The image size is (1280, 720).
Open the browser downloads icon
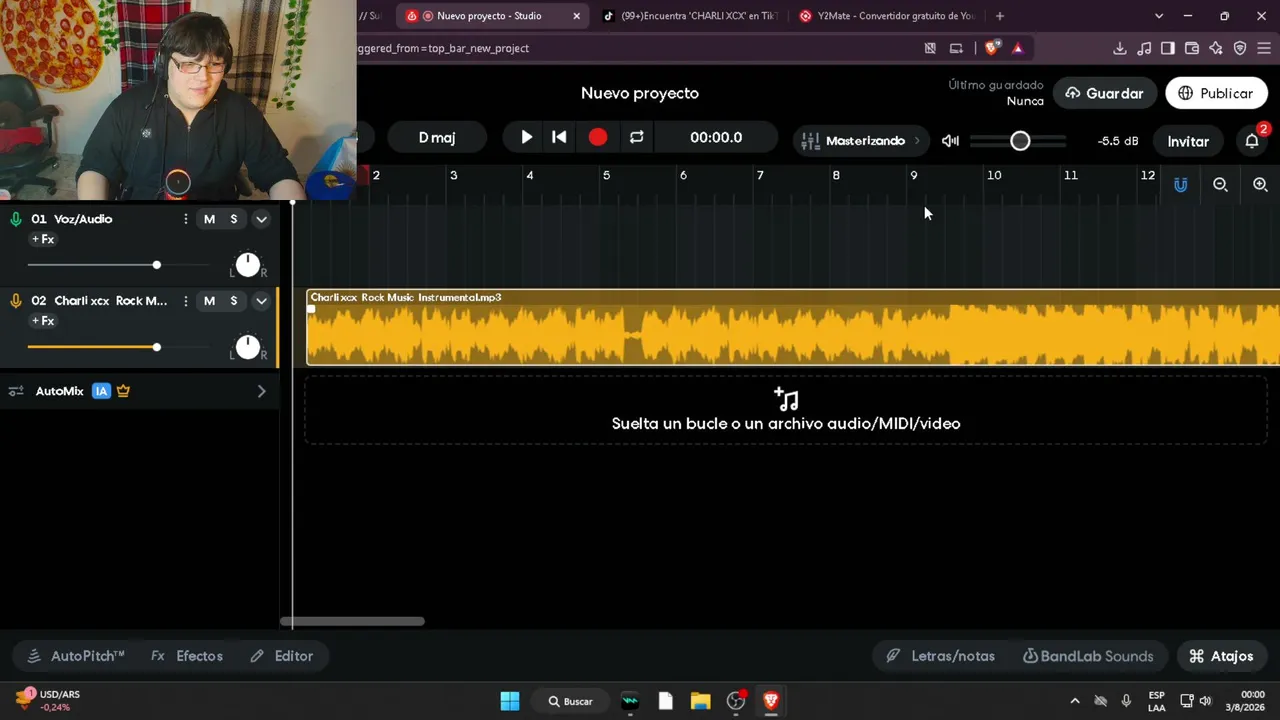tap(1120, 48)
